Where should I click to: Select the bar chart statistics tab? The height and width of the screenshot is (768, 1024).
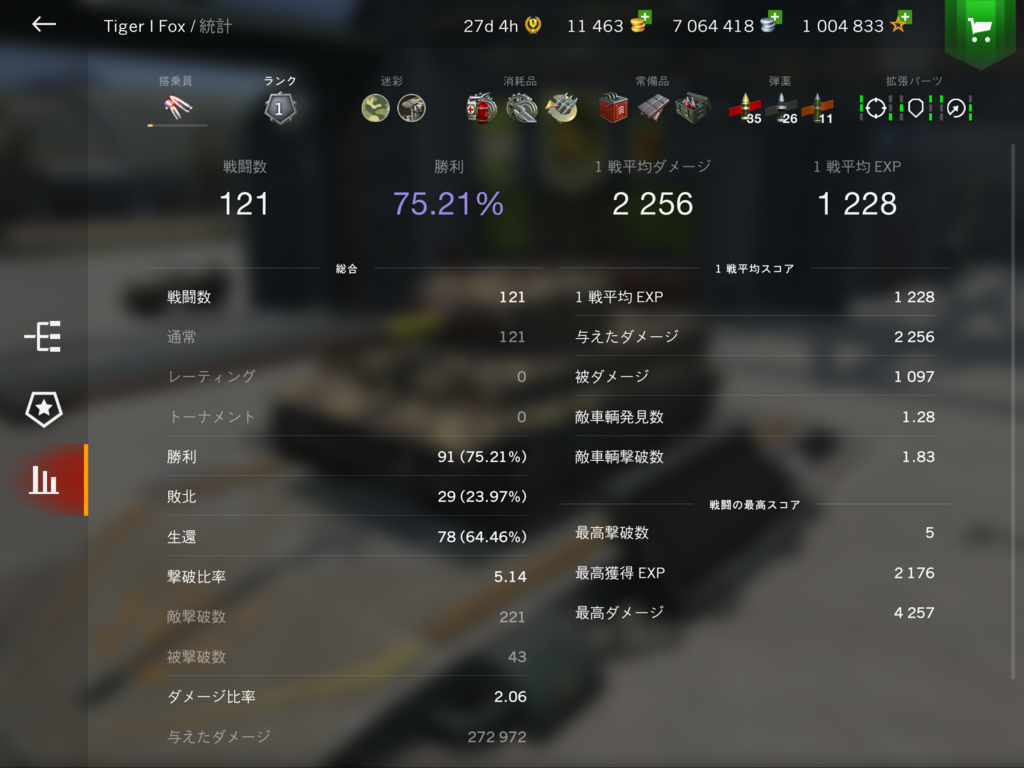[44, 480]
